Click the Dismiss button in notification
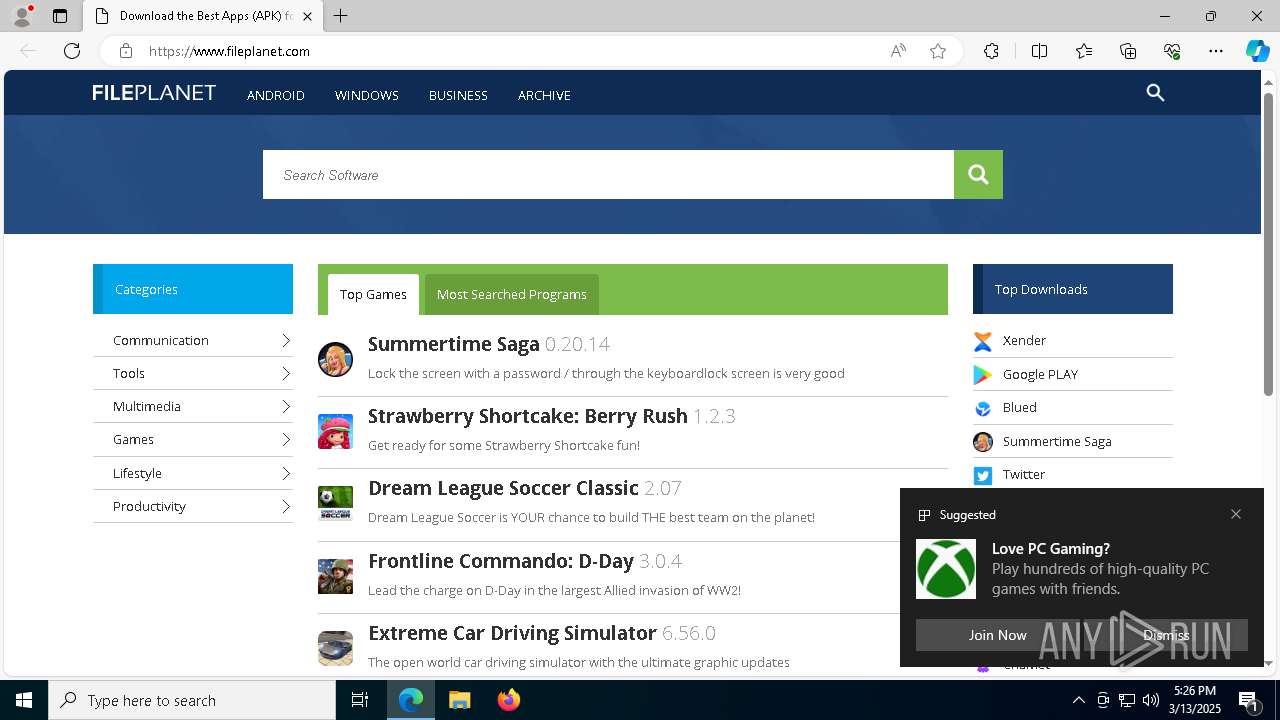This screenshot has width=1280, height=720. [1166, 635]
